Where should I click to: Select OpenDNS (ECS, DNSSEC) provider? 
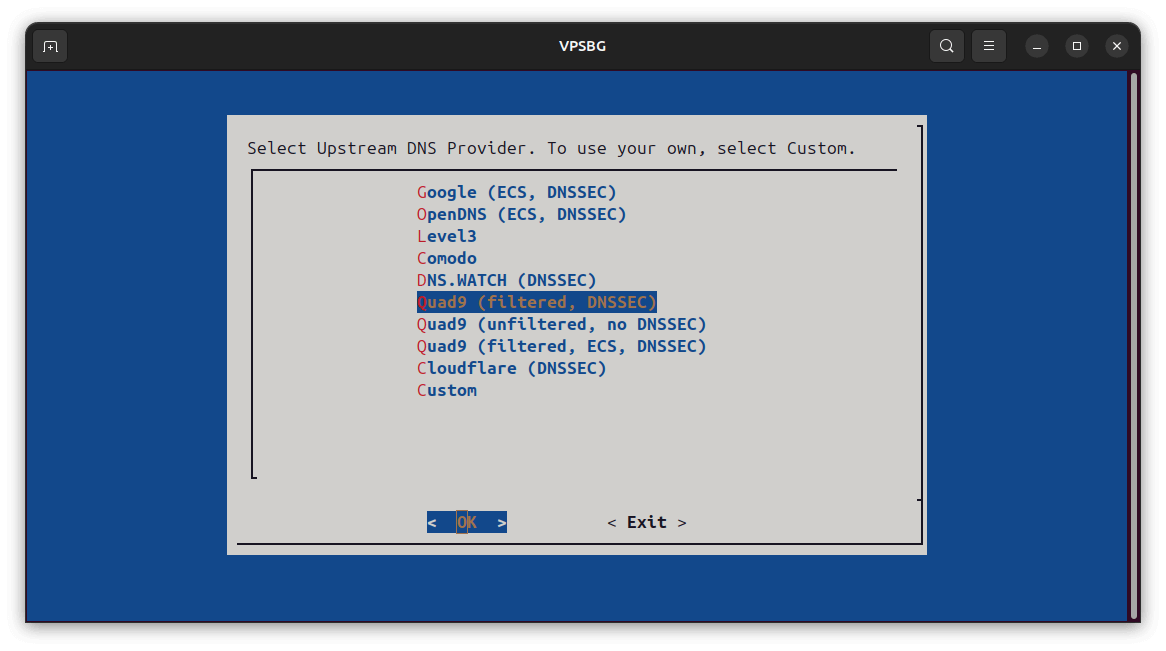[521, 214]
